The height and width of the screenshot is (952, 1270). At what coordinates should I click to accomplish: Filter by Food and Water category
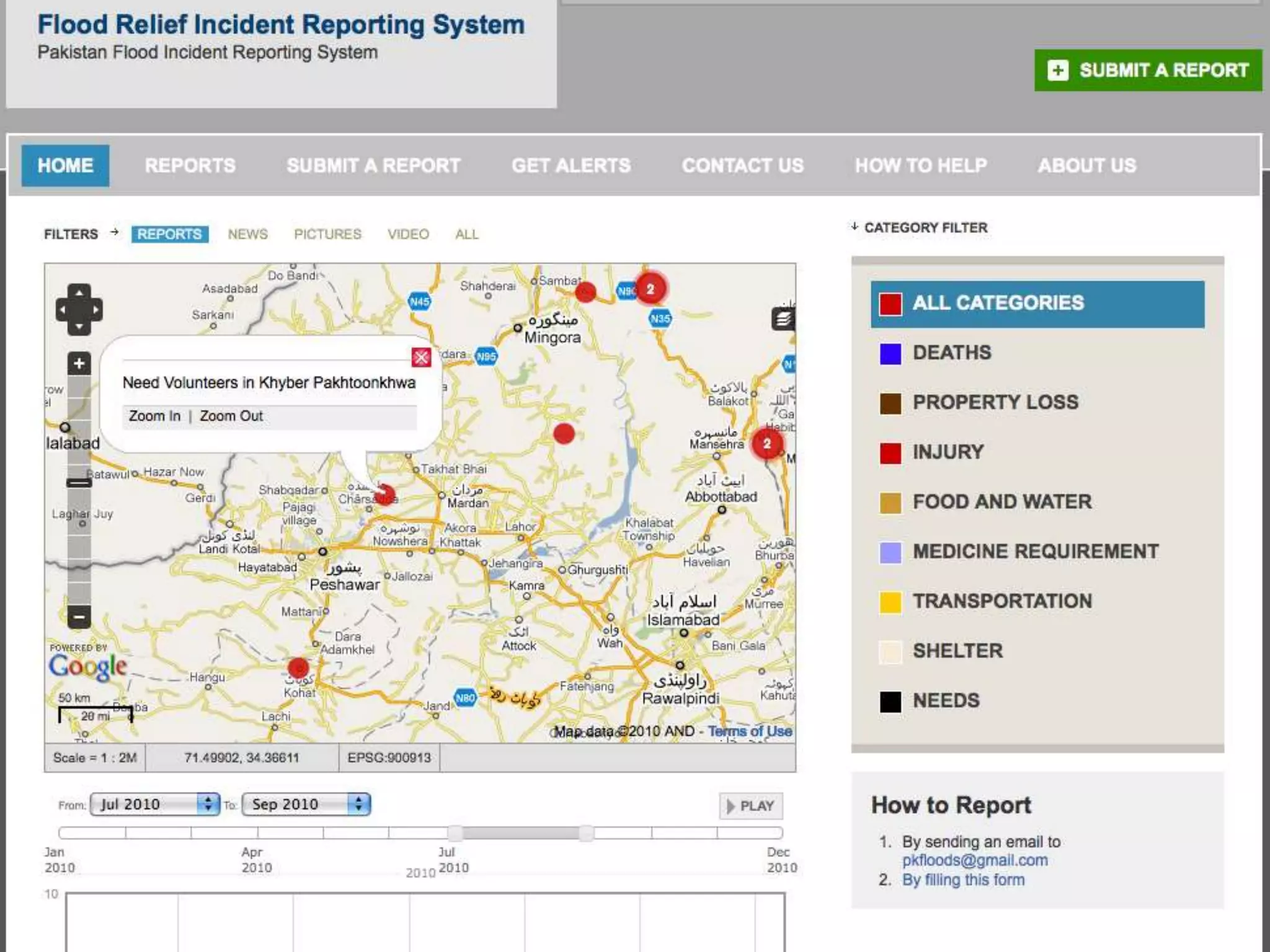tap(1001, 501)
